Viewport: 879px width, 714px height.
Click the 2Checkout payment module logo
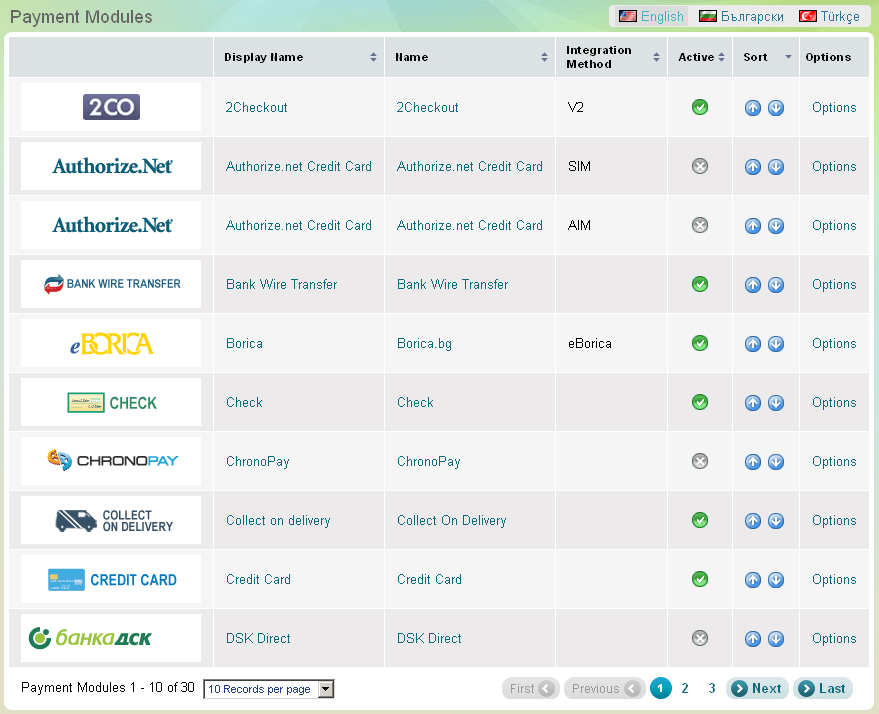(x=110, y=107)
